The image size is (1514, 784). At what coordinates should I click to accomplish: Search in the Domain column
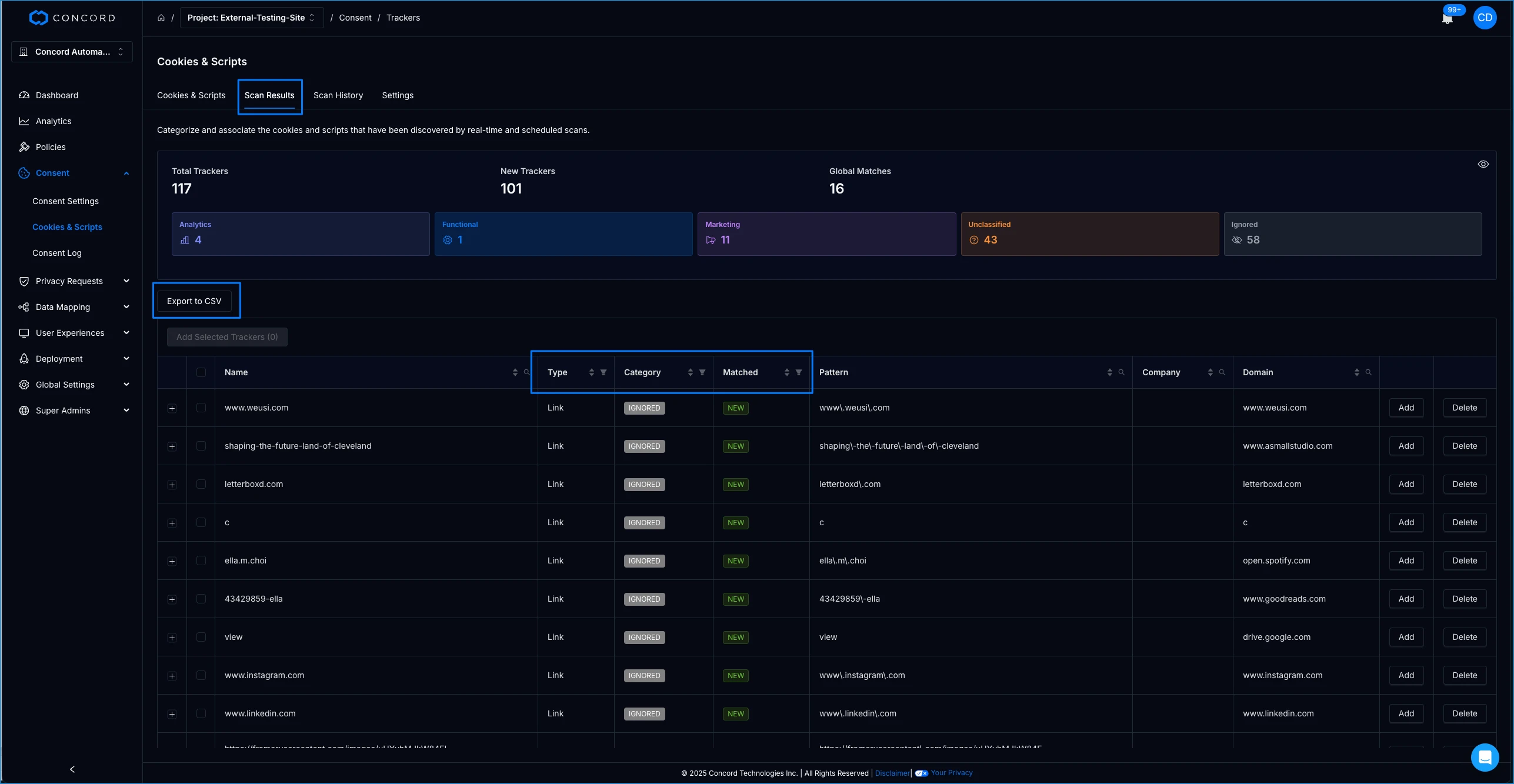[x=1369, y=372]
